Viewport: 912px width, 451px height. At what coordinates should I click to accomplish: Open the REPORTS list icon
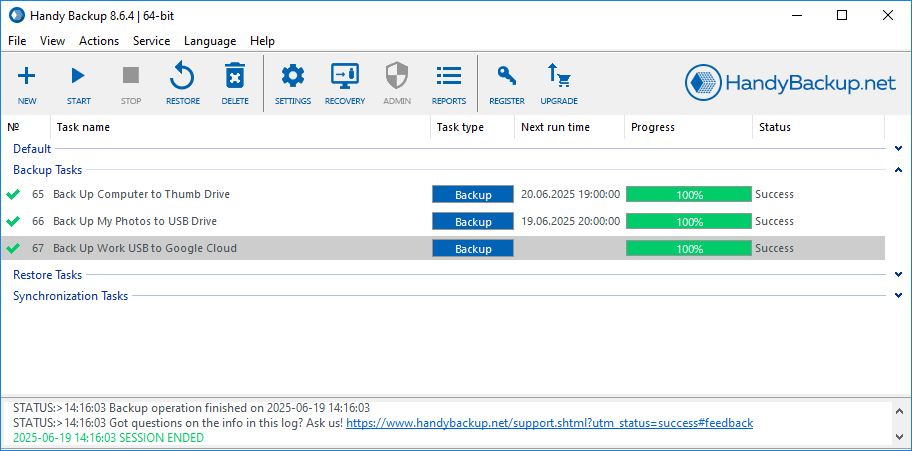click(448, 76)
